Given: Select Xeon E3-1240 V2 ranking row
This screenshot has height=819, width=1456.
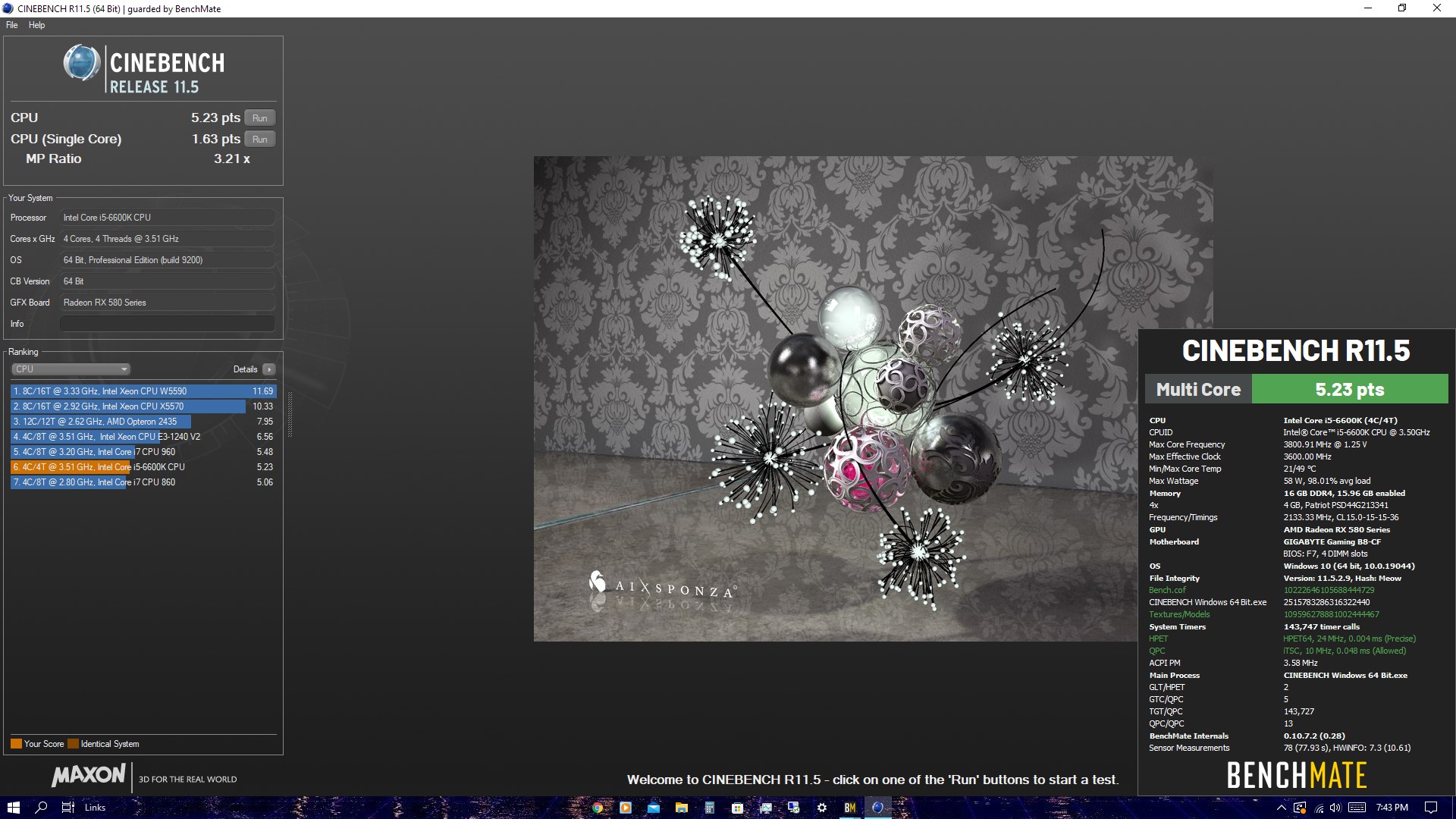Looking at the screenshot, I should [143, 437].
